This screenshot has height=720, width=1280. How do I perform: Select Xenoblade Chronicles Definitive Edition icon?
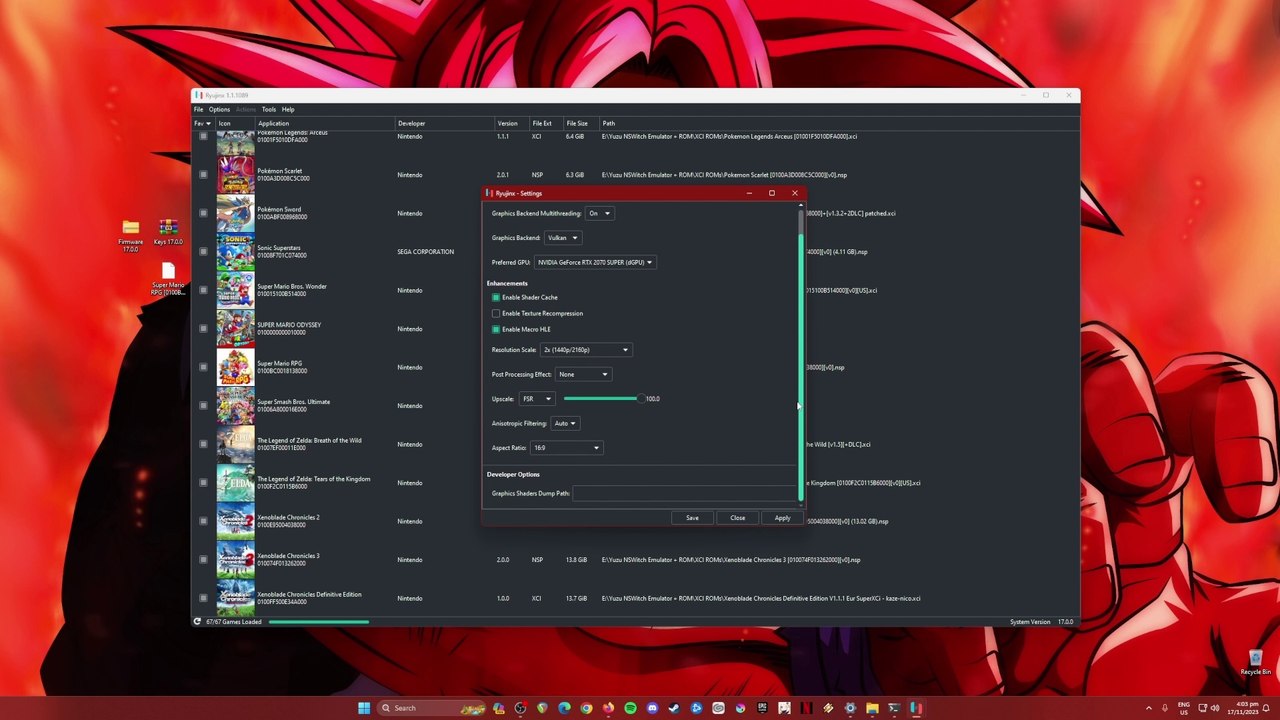tap(235, 598)
